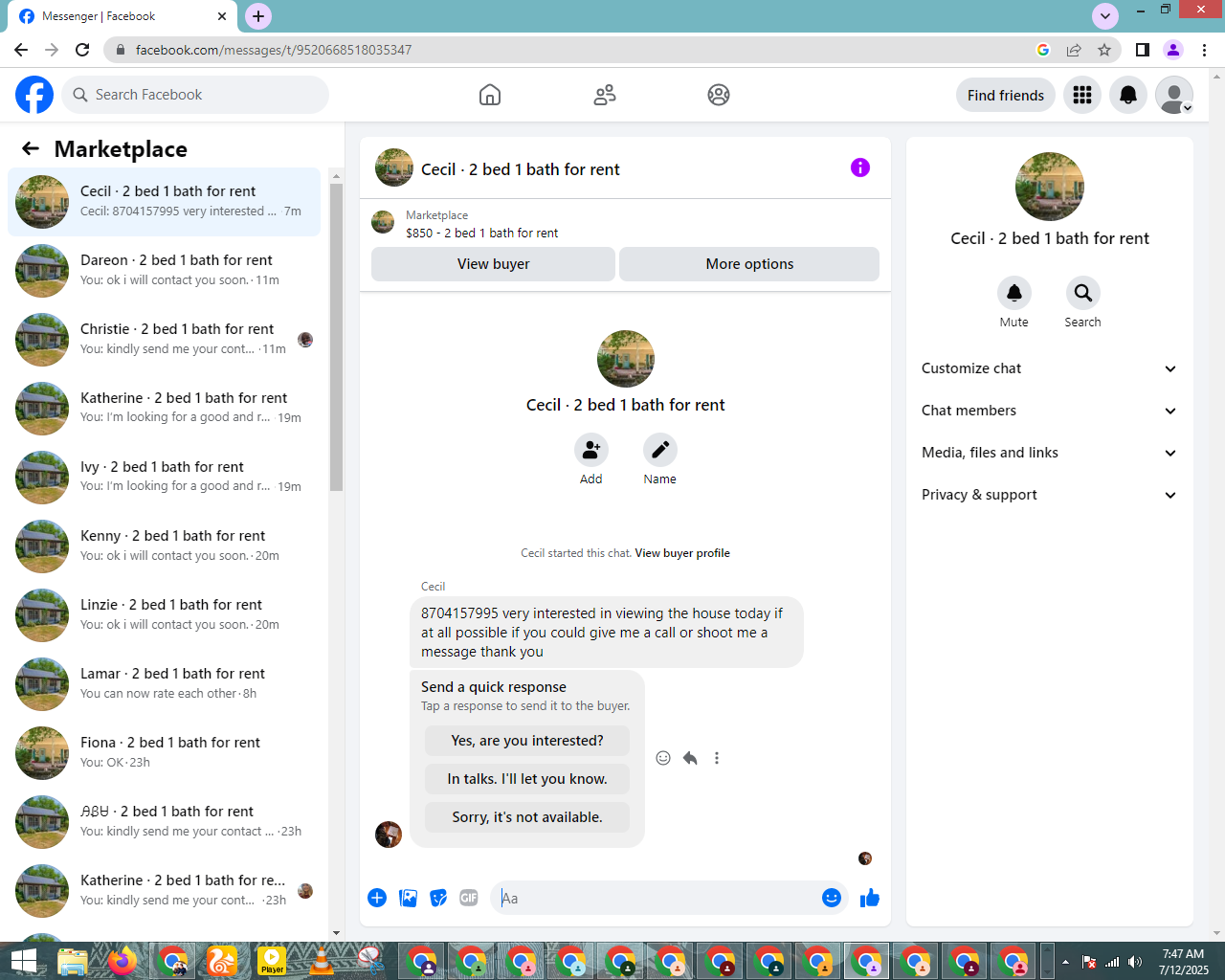Reply to the quick response message

(690, 758)
